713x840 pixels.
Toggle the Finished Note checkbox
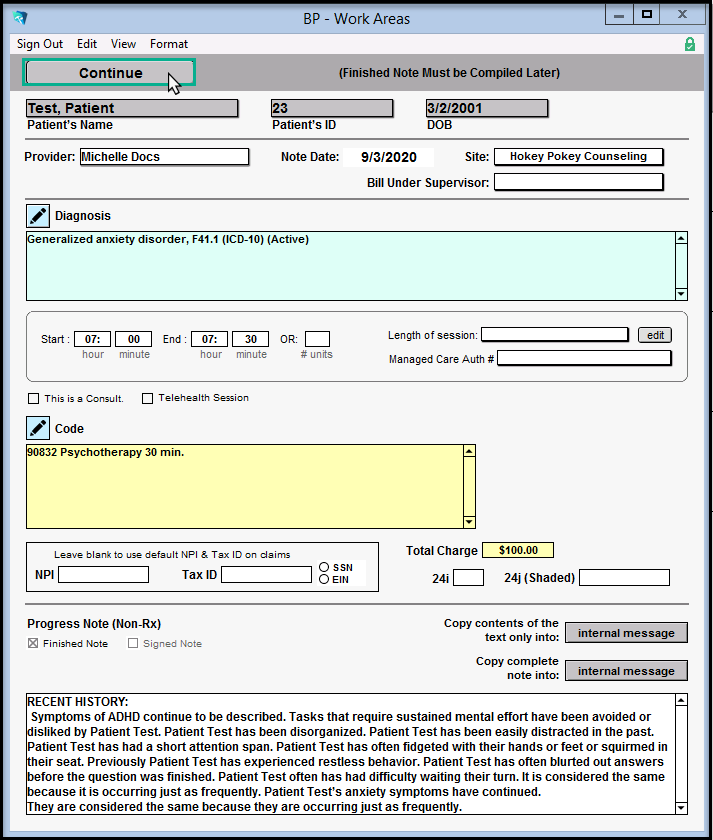coord(34,644)
